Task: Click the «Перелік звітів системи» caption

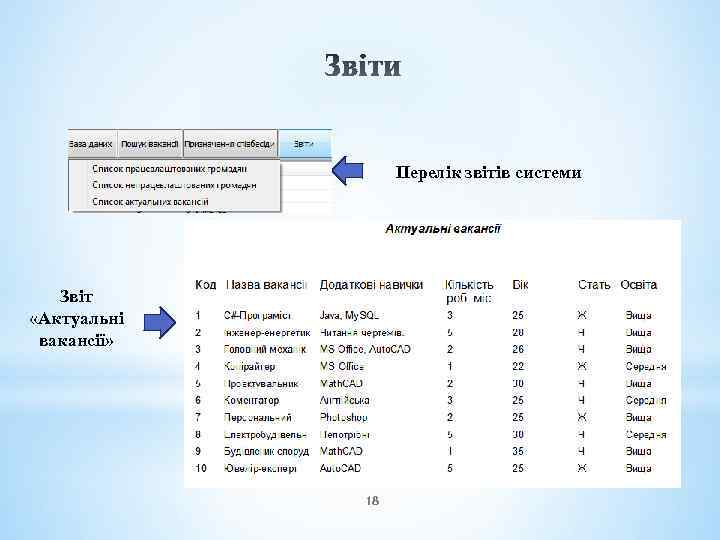Action: [489, 173]
